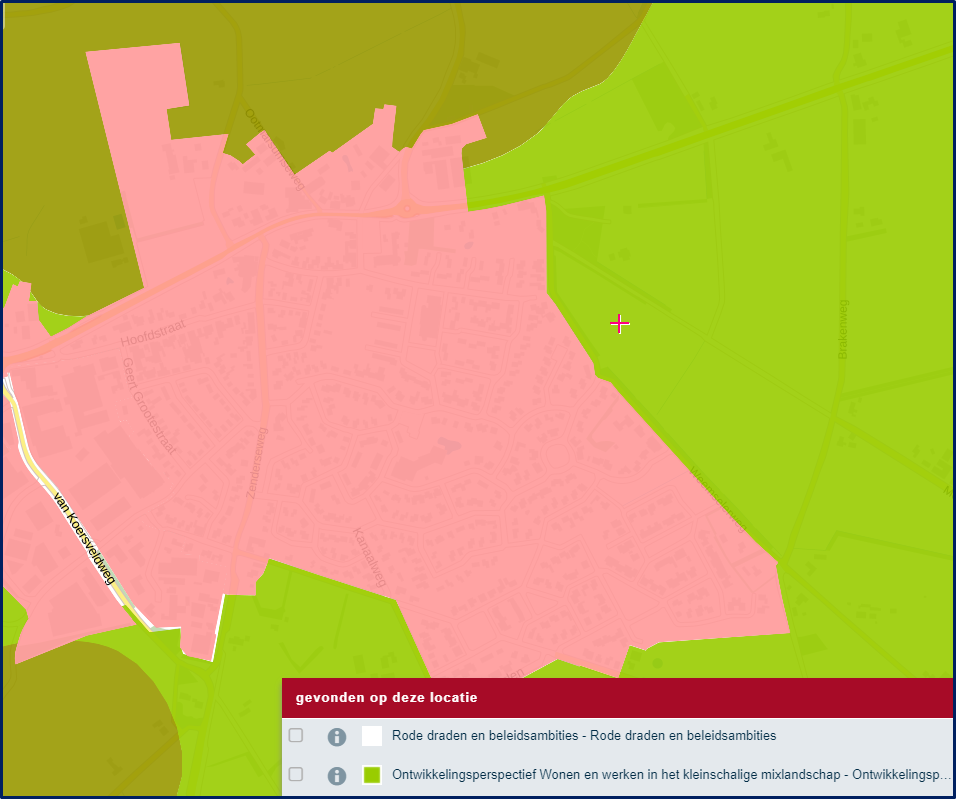
Task: Open Ontwikkelingsperspectief Wonen en werken layer text
Action: click(670, 775)
